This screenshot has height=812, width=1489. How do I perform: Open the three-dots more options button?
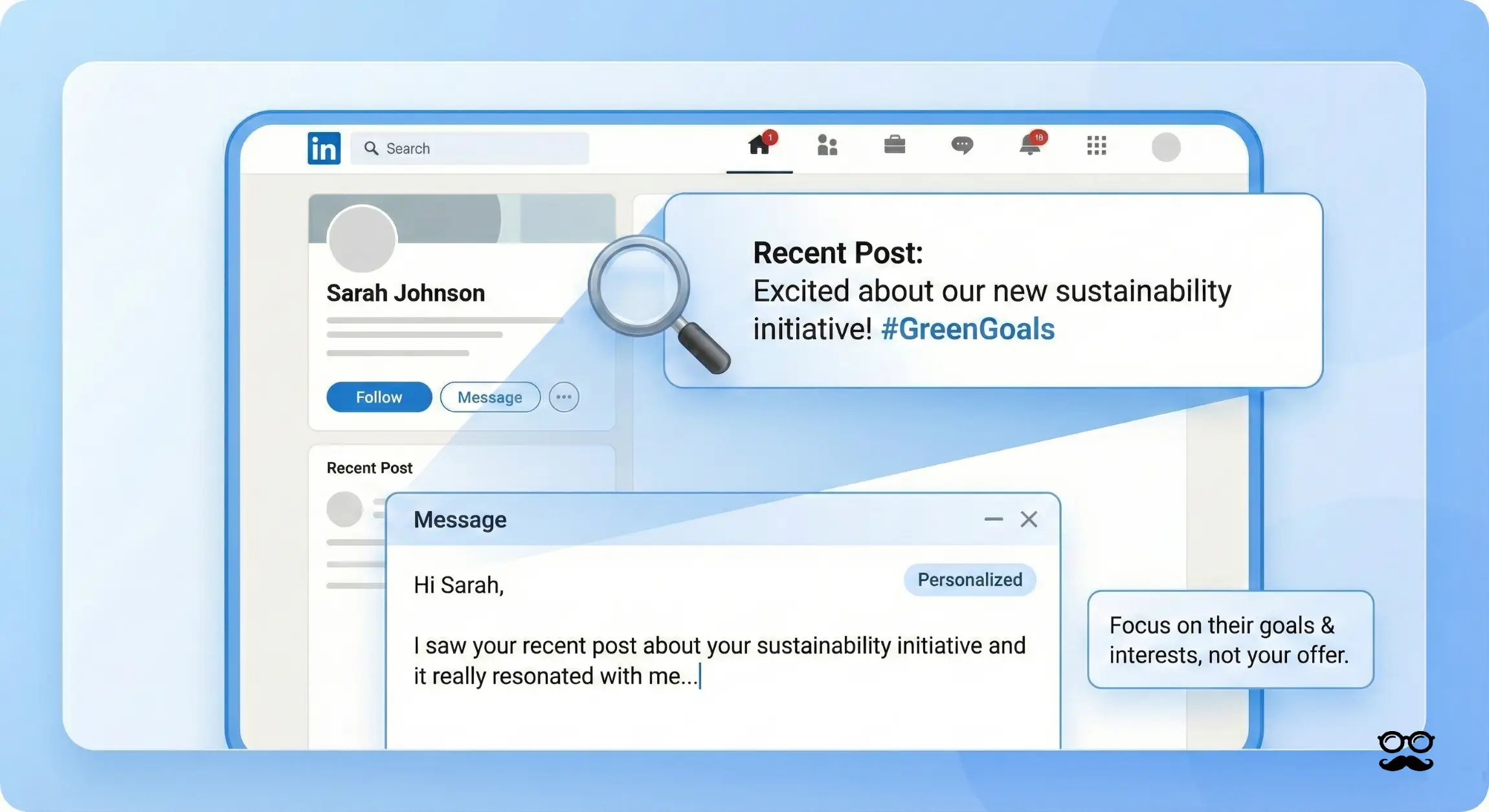[x=564, y=397]
